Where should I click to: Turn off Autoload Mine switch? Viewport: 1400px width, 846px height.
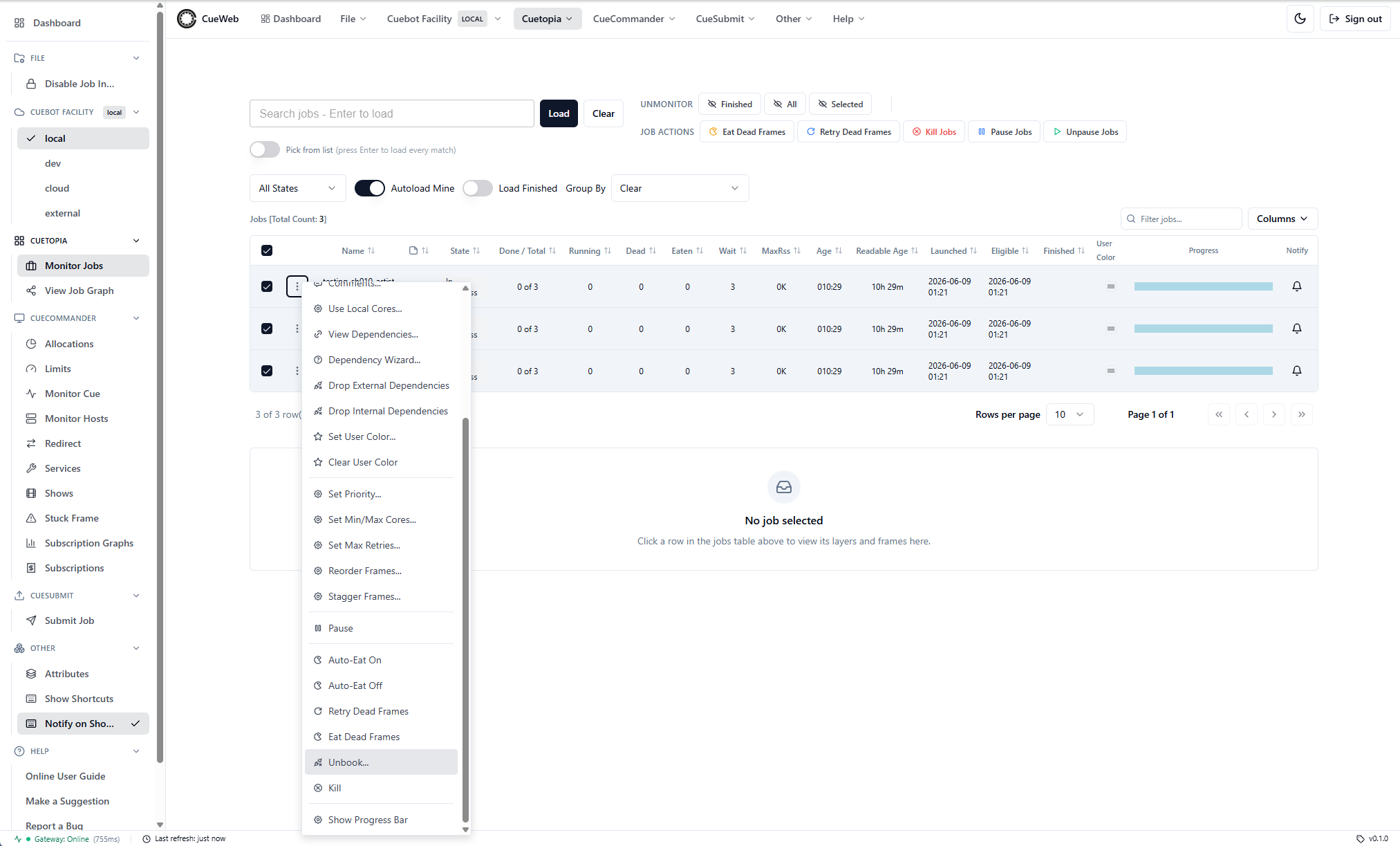370,188
